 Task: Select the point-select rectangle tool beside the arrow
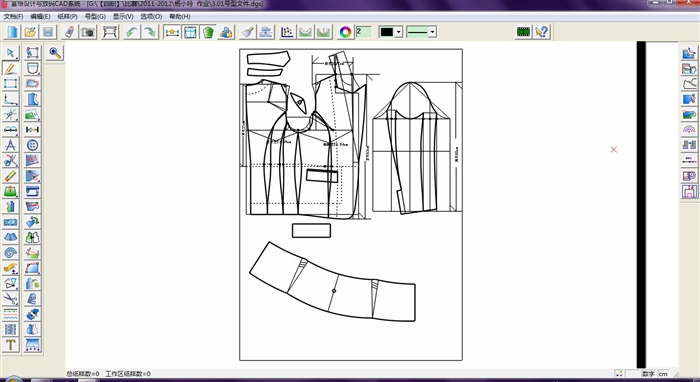click(33, 53)
